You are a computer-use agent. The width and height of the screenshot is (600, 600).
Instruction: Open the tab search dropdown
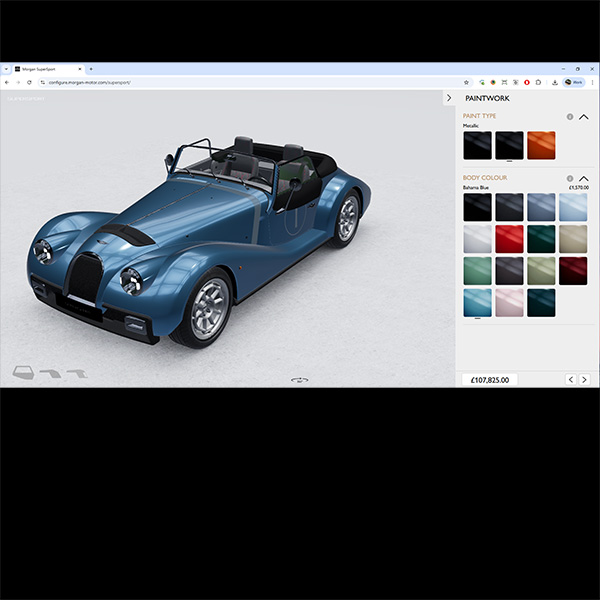[x=6, y=69]
